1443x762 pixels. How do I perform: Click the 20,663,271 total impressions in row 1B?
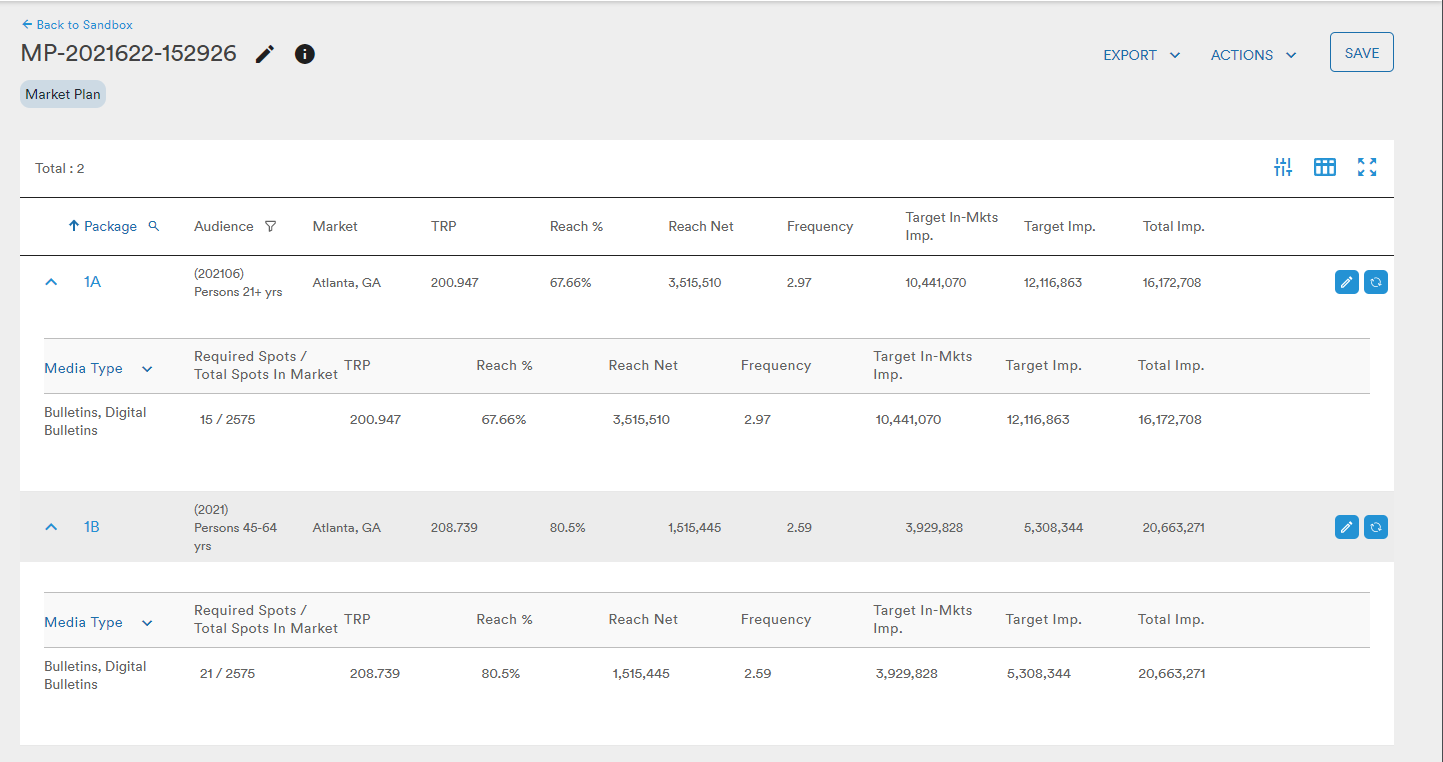pyautogui.click(x=1174, y=527)
